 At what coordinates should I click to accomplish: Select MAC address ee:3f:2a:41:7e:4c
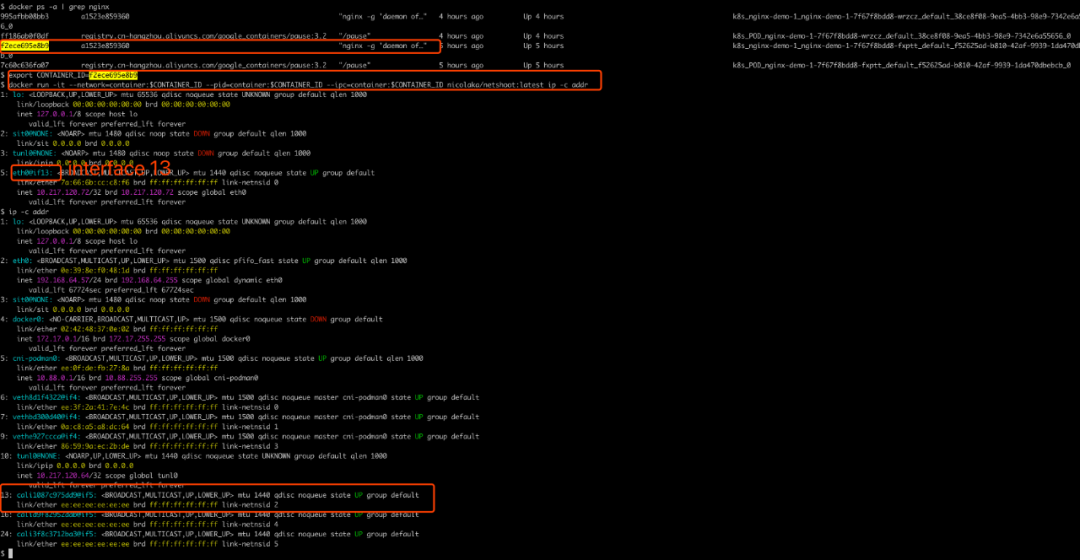96,407
